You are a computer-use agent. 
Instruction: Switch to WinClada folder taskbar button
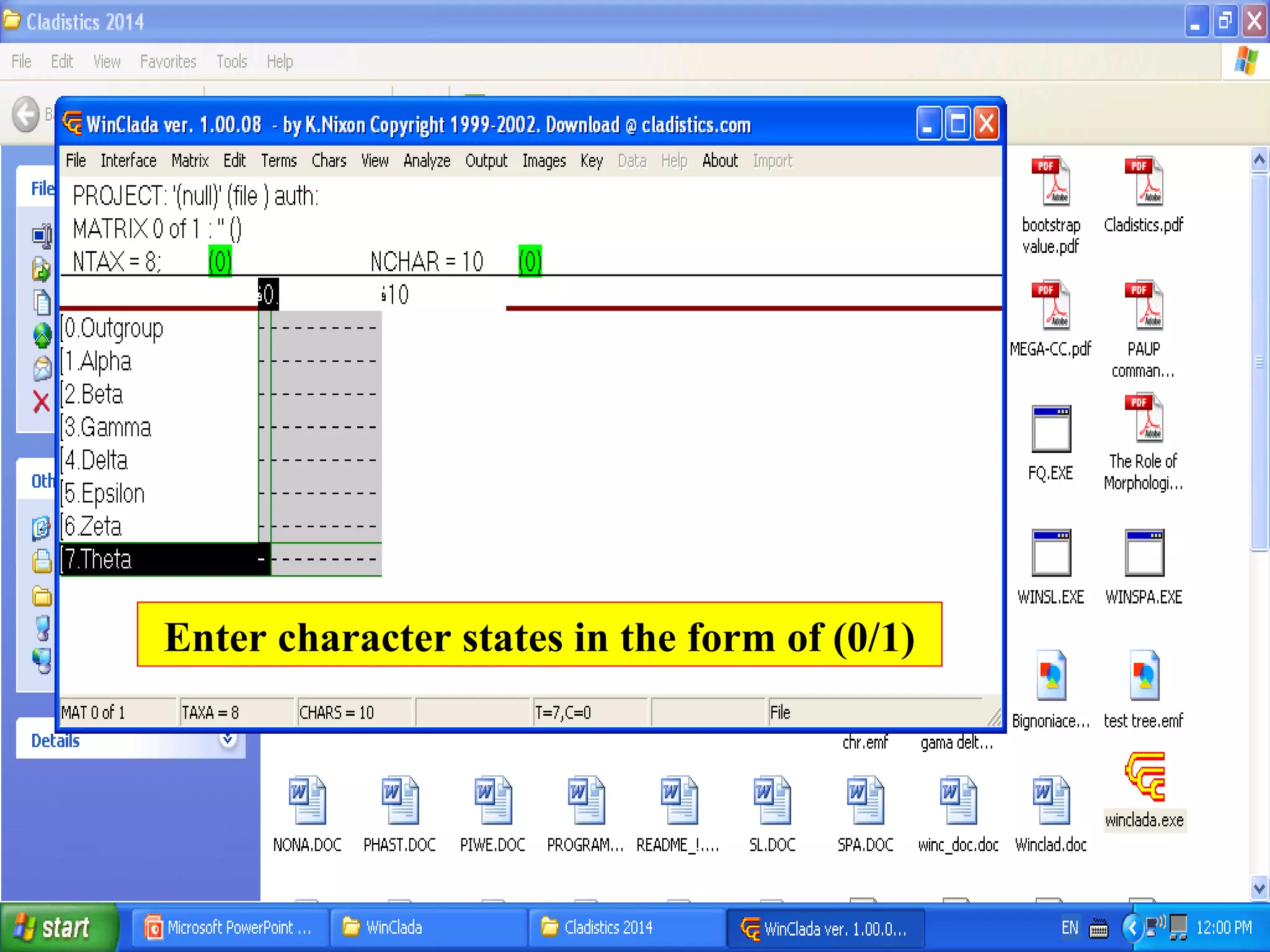[x=428, y=928]
